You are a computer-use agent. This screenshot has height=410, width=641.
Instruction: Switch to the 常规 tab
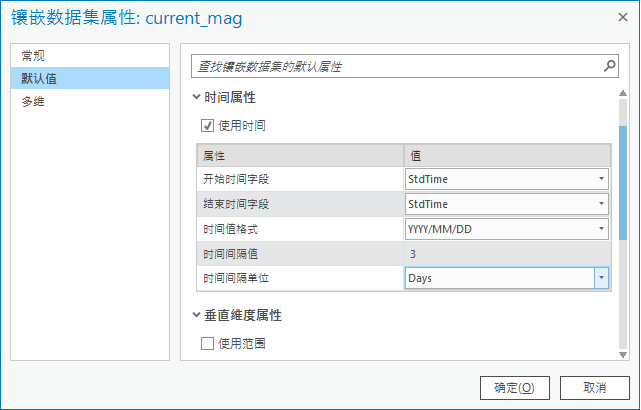click(34, 56)
